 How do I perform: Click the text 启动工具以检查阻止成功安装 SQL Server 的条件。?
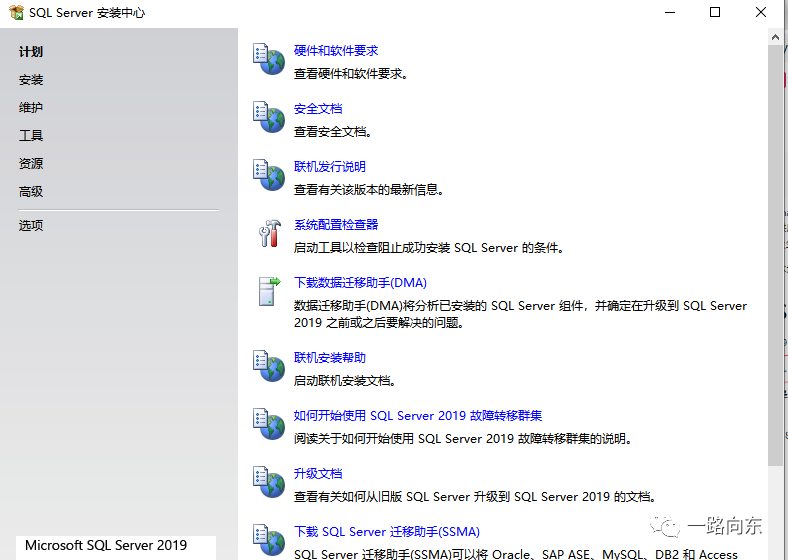tap(429, 247)
